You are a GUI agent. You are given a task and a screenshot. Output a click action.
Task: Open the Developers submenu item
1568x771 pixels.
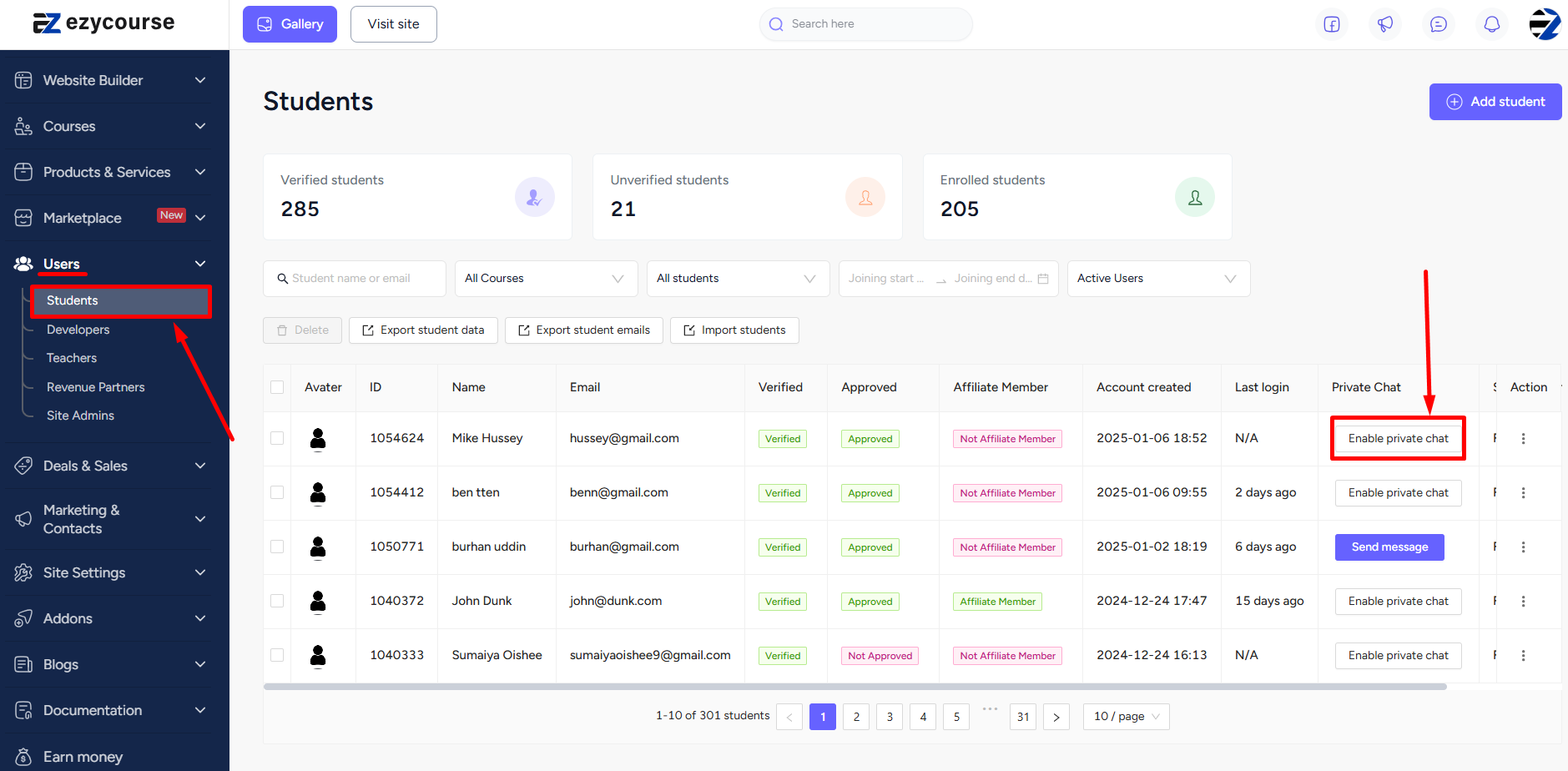tap(78, 330)
